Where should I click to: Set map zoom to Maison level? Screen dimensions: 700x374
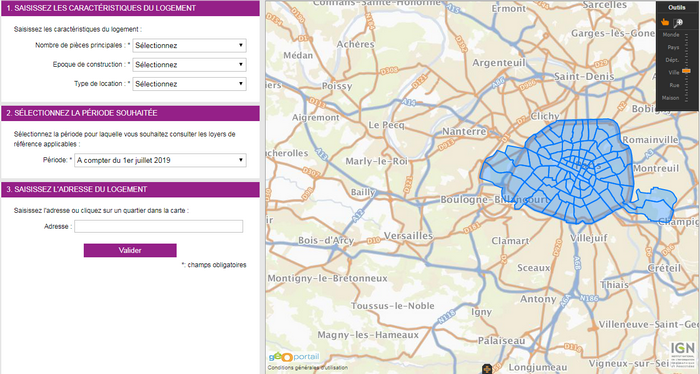point(670,98)
